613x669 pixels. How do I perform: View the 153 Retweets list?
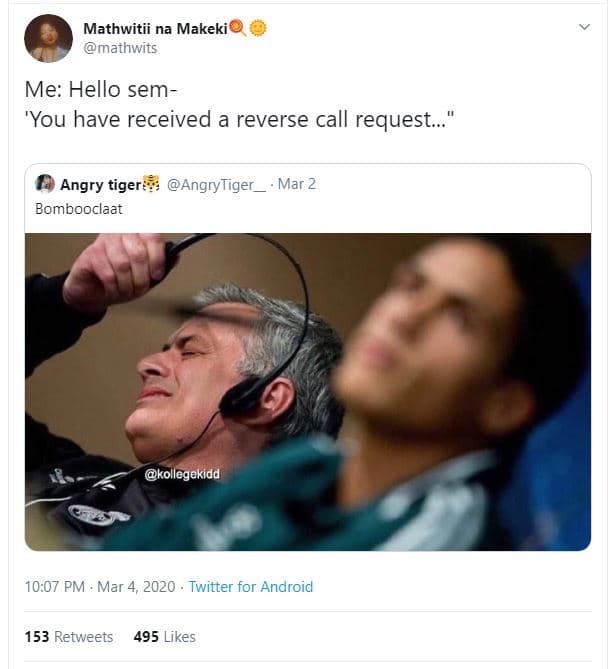point(69,636)
